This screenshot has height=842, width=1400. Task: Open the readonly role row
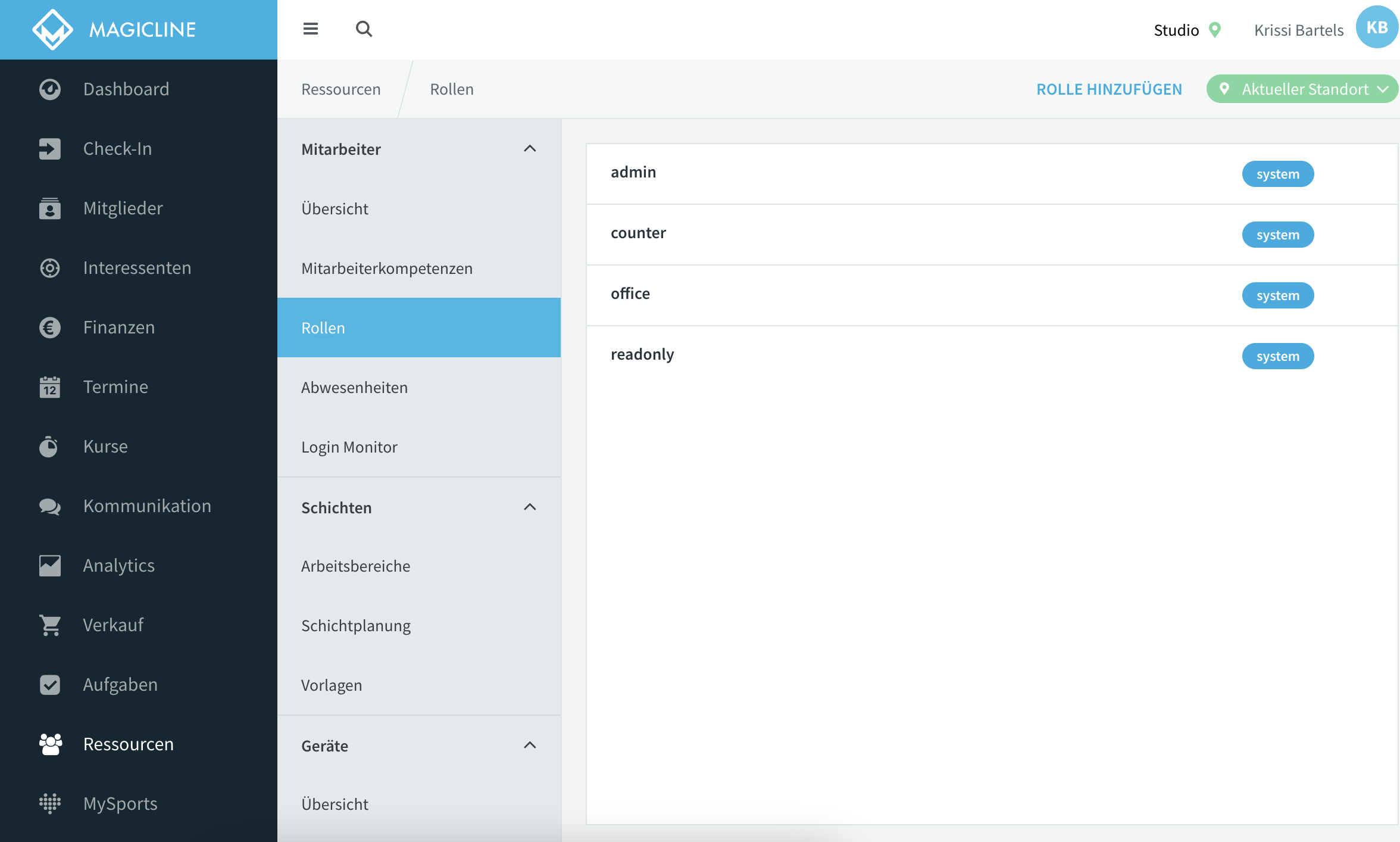point(993,356)
